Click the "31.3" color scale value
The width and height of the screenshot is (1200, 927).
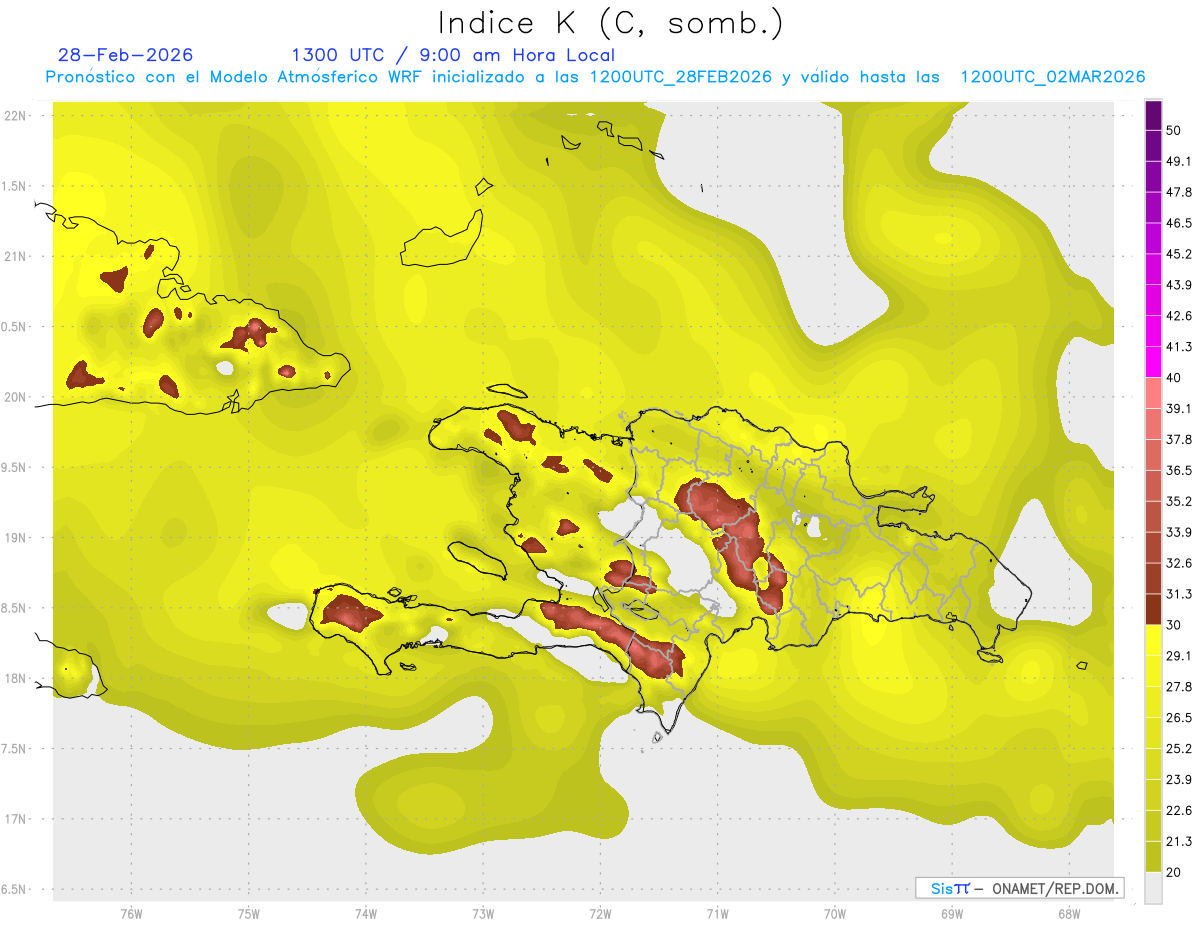coord(1180,594)
